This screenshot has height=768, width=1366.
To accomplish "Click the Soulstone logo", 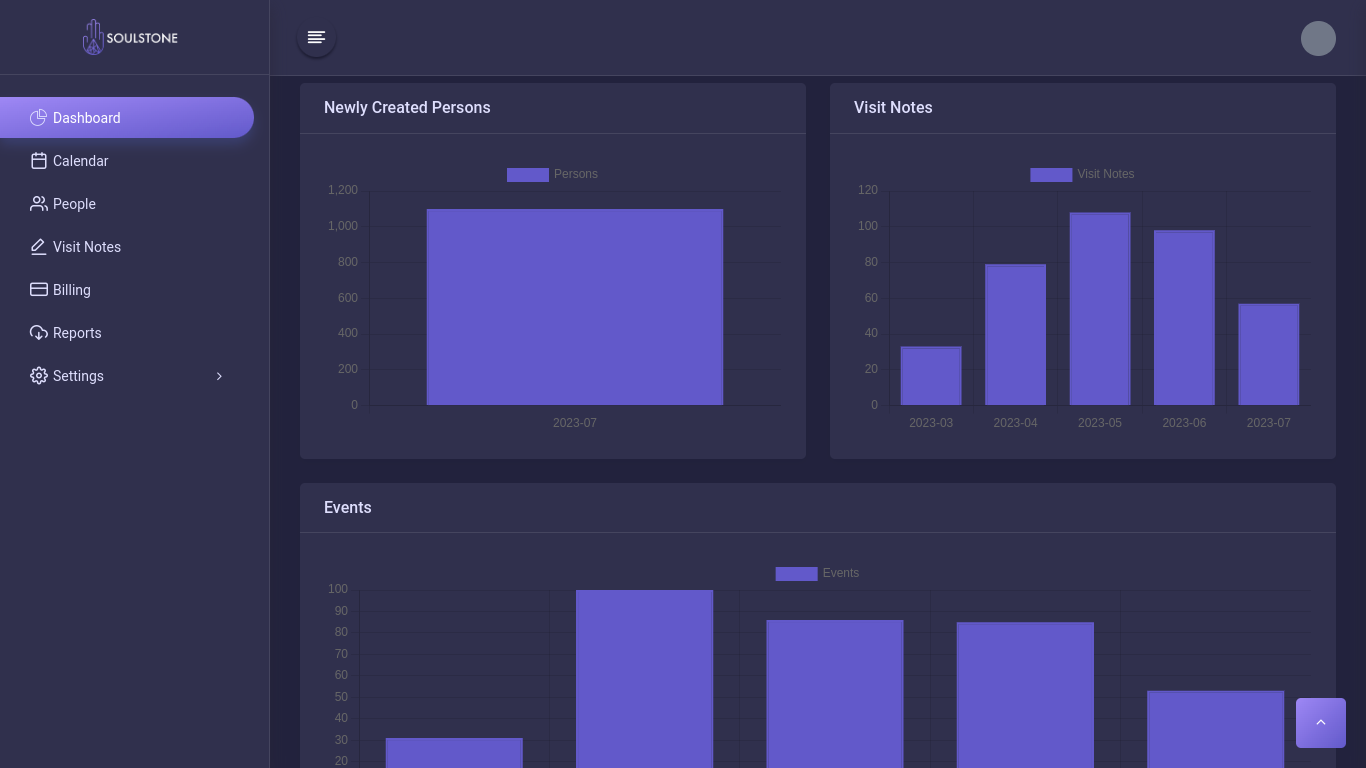I will (x=129, y=37).
